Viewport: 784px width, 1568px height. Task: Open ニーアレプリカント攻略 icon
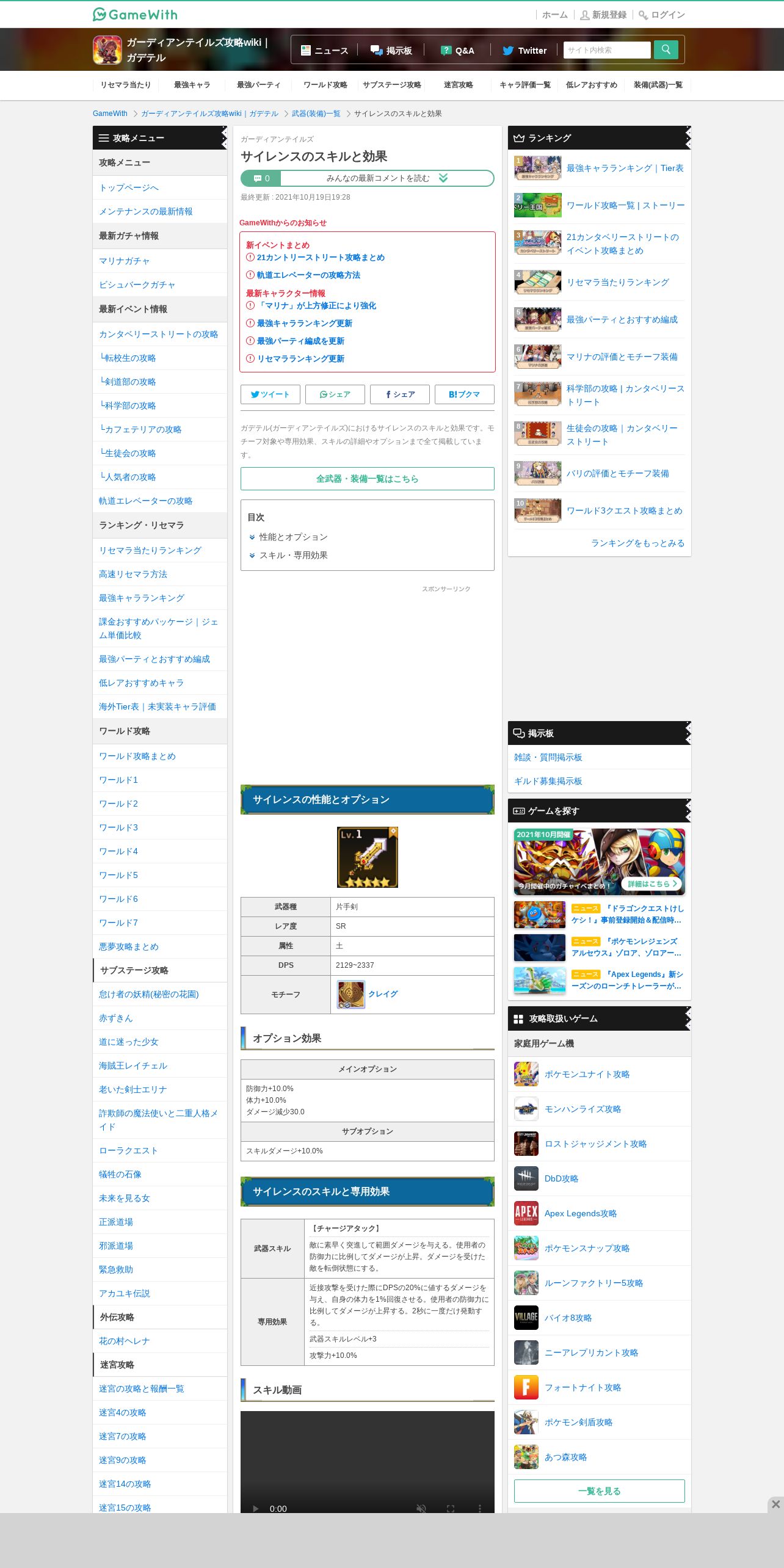pos(526,1352)
